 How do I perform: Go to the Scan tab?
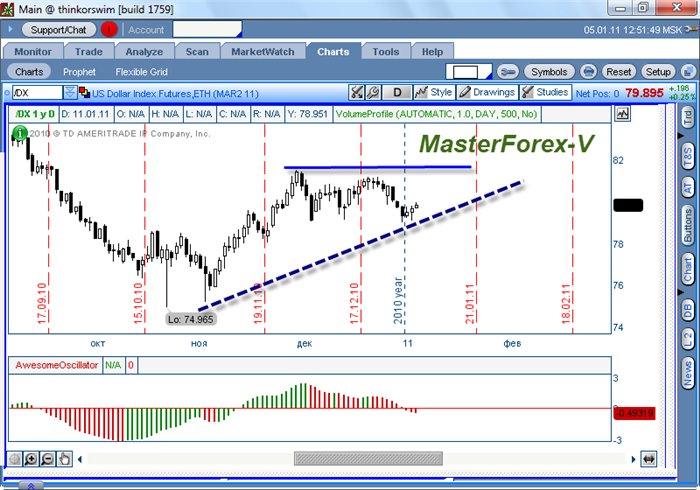(x=197, y=52)
